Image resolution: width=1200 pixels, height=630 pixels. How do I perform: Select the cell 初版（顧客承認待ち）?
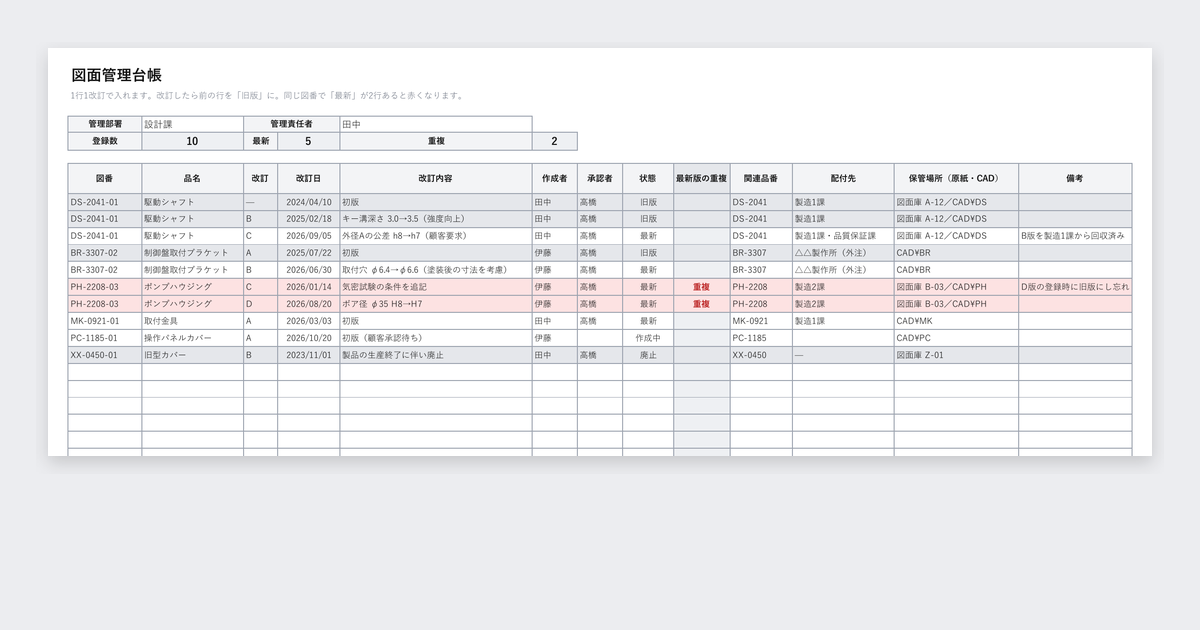436,338
